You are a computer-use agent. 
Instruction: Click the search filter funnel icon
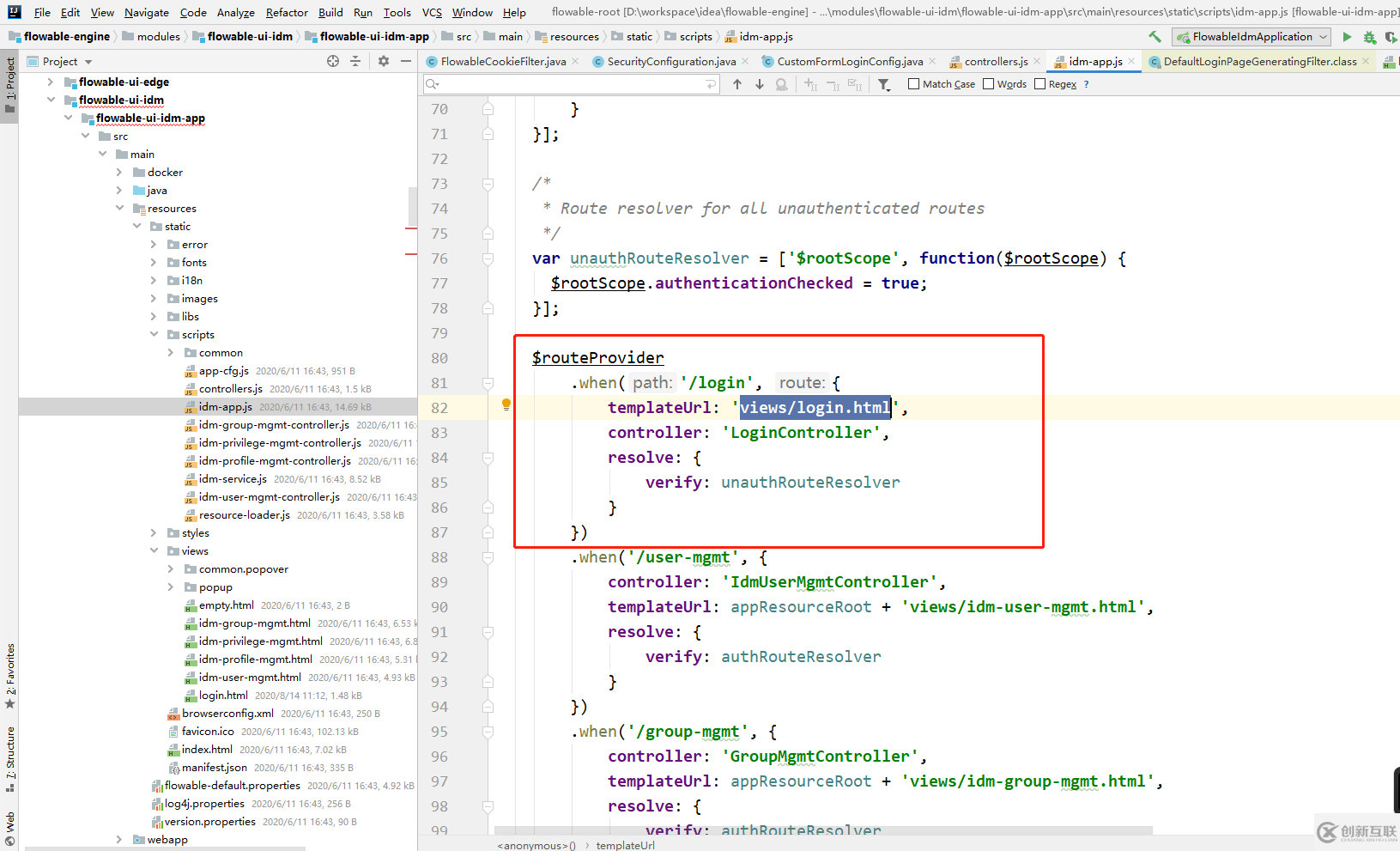click(884, 84)
